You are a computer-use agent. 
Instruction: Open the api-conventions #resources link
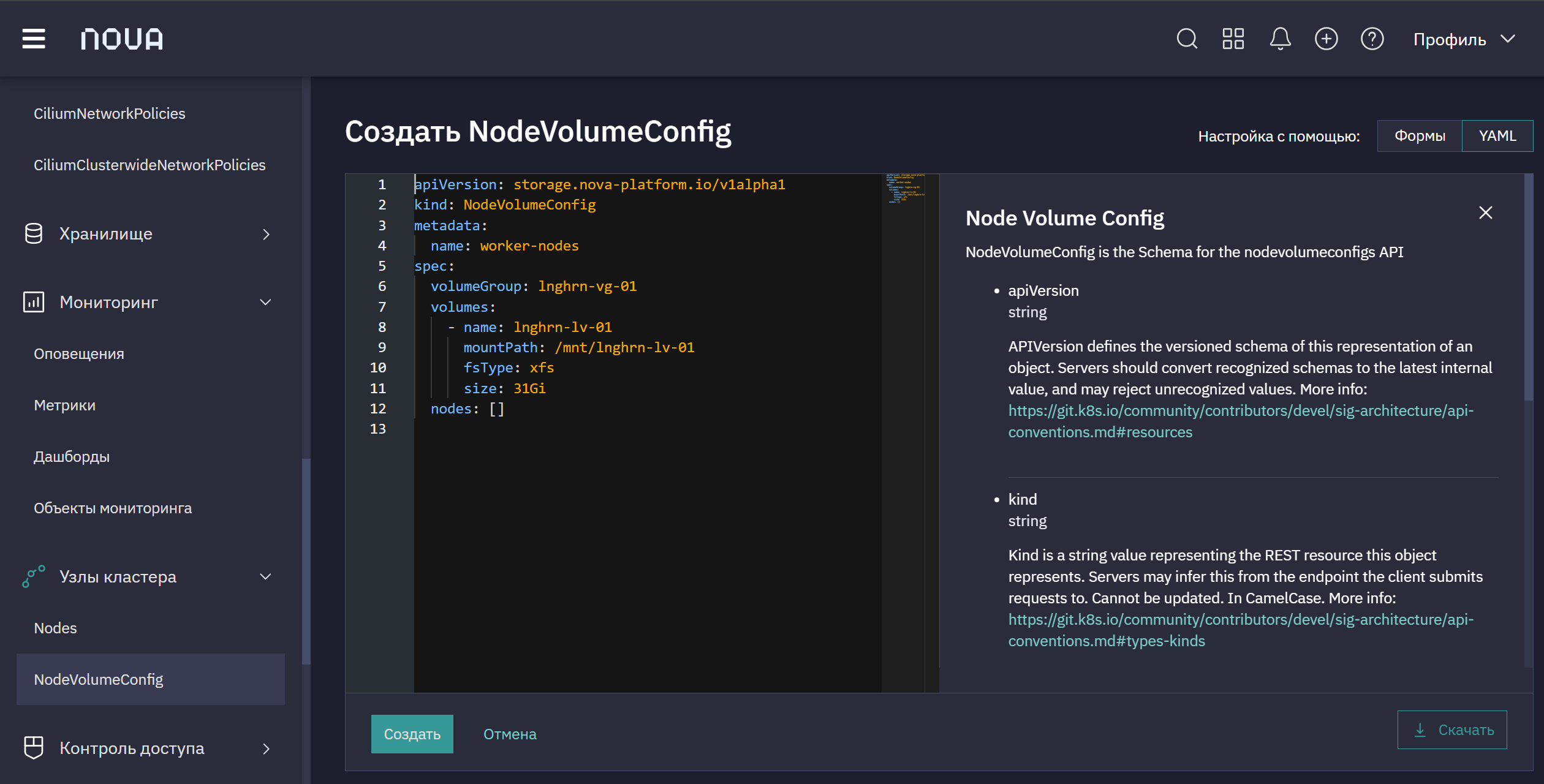click(1241, 421)
